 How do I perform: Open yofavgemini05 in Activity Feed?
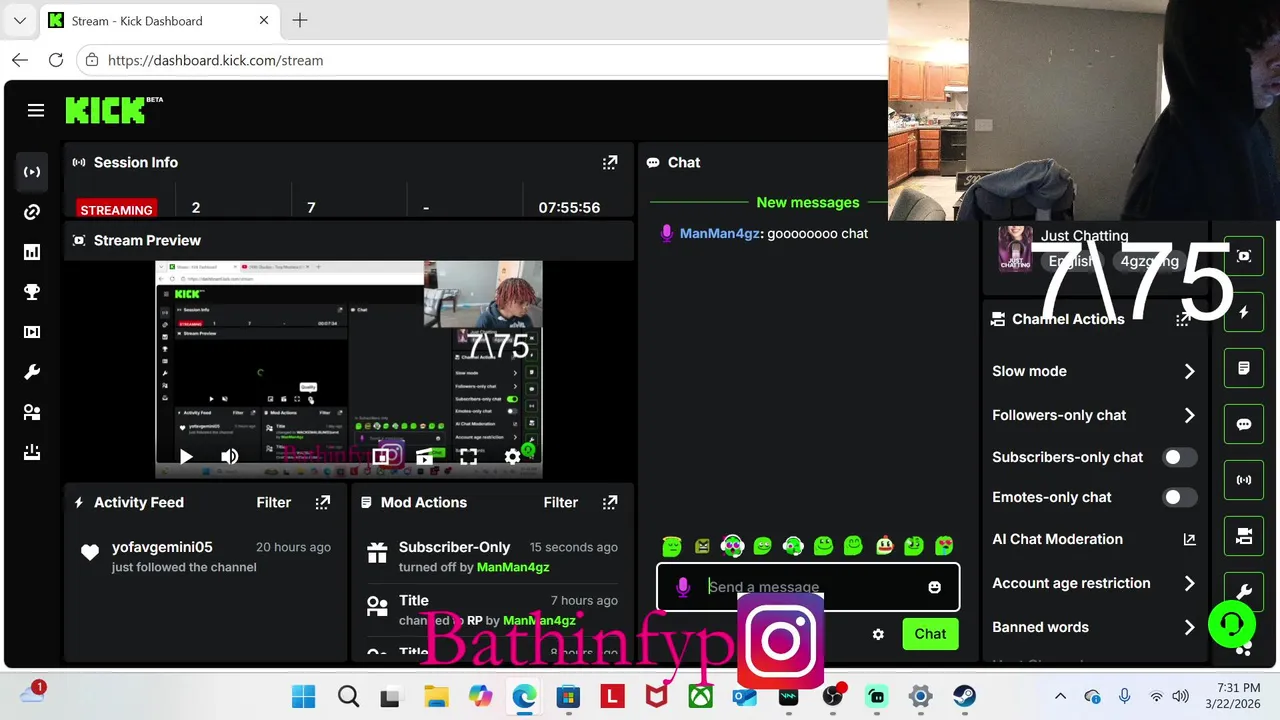pos(162,547)
